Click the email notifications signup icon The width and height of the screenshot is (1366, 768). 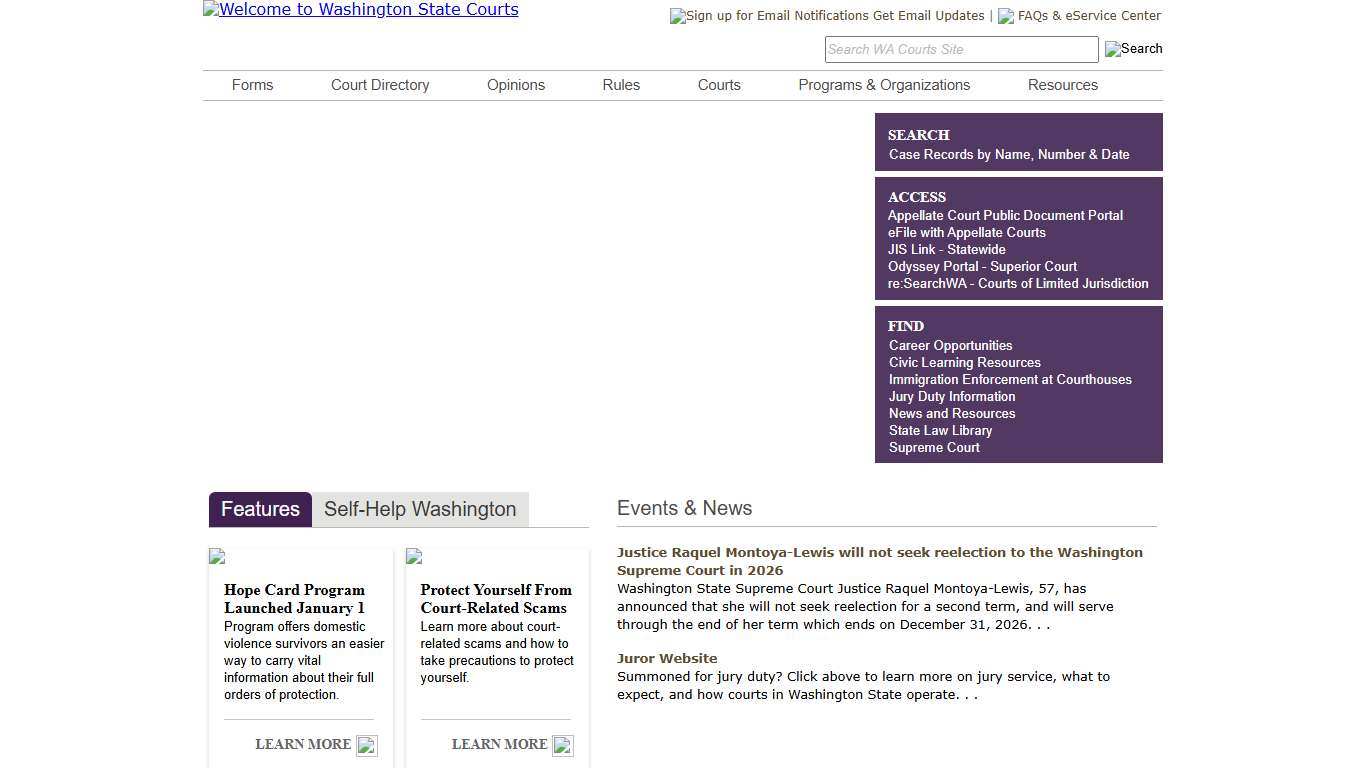point(678,16)
